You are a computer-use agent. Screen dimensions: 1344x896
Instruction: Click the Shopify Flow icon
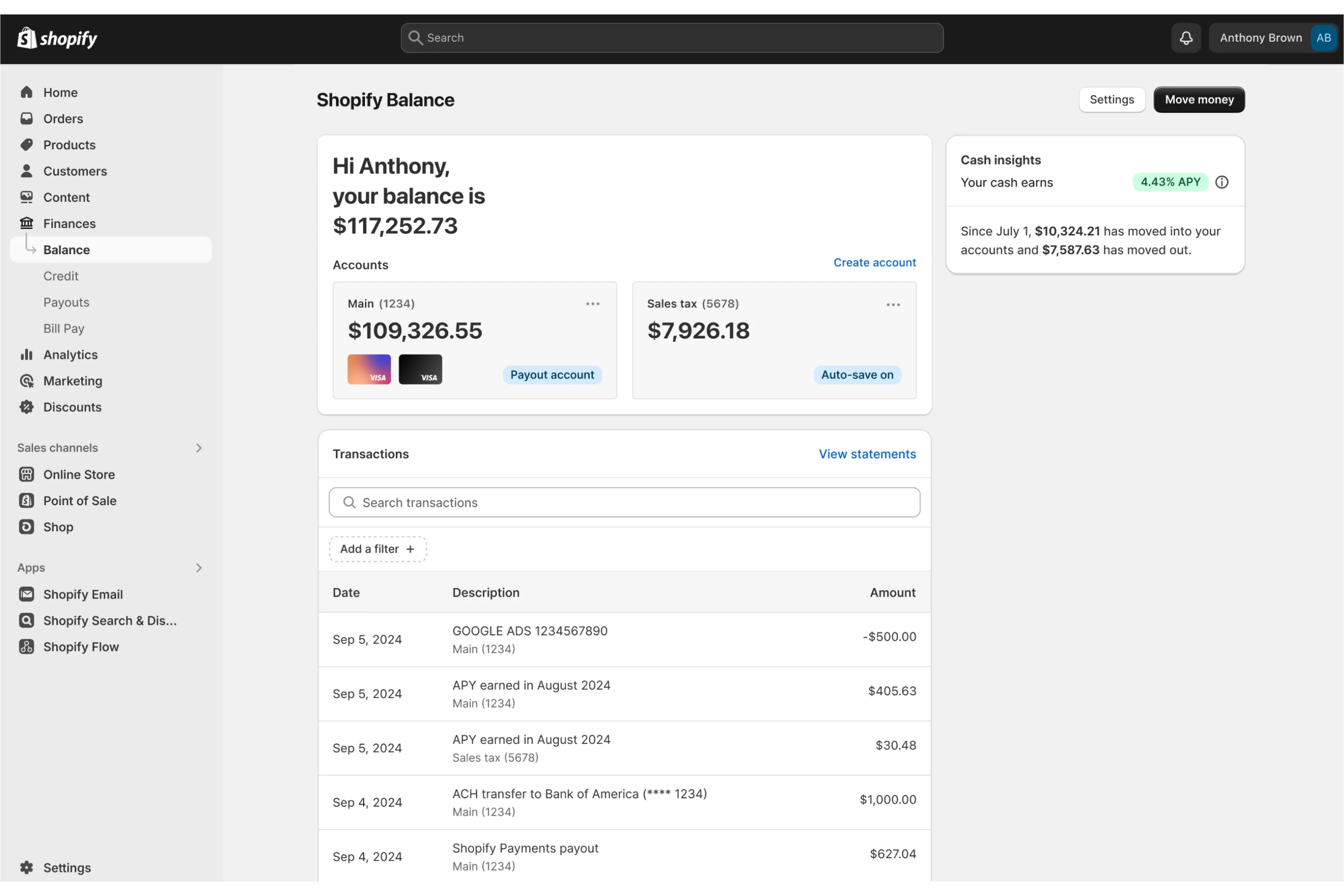coord(26,647)
